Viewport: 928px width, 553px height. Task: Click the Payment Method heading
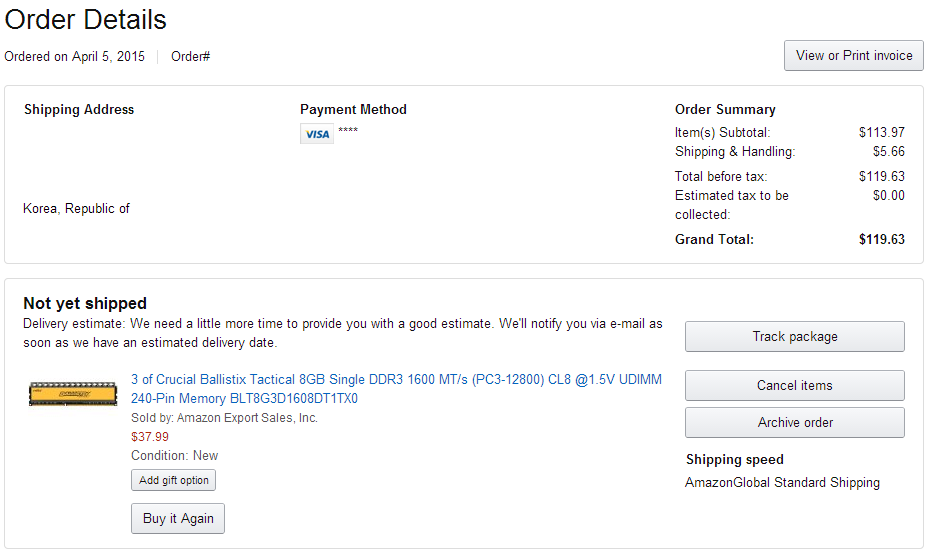tap(353, 110)
